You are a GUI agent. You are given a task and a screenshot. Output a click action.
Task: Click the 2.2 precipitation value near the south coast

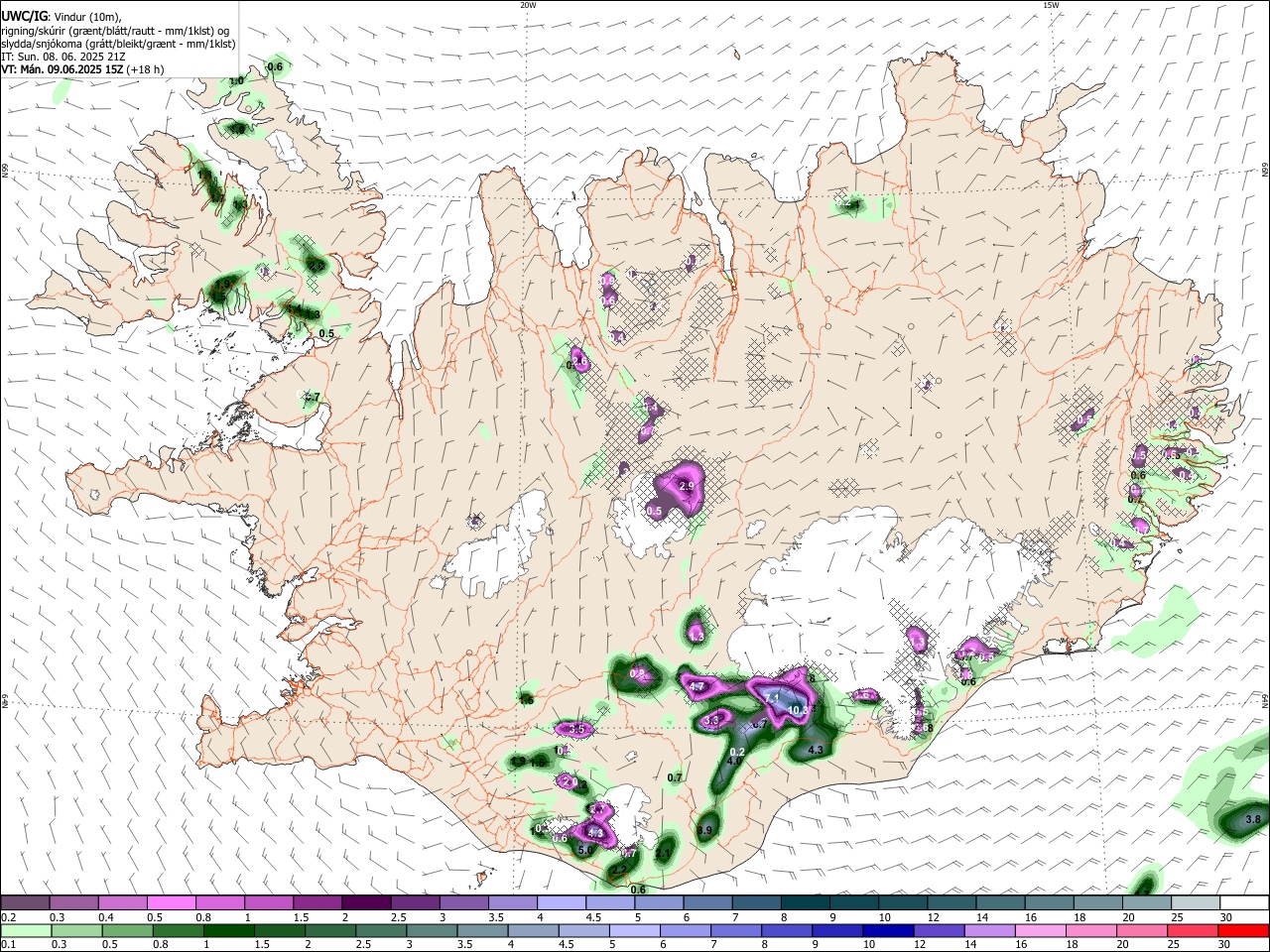click(x=617, y=870)
